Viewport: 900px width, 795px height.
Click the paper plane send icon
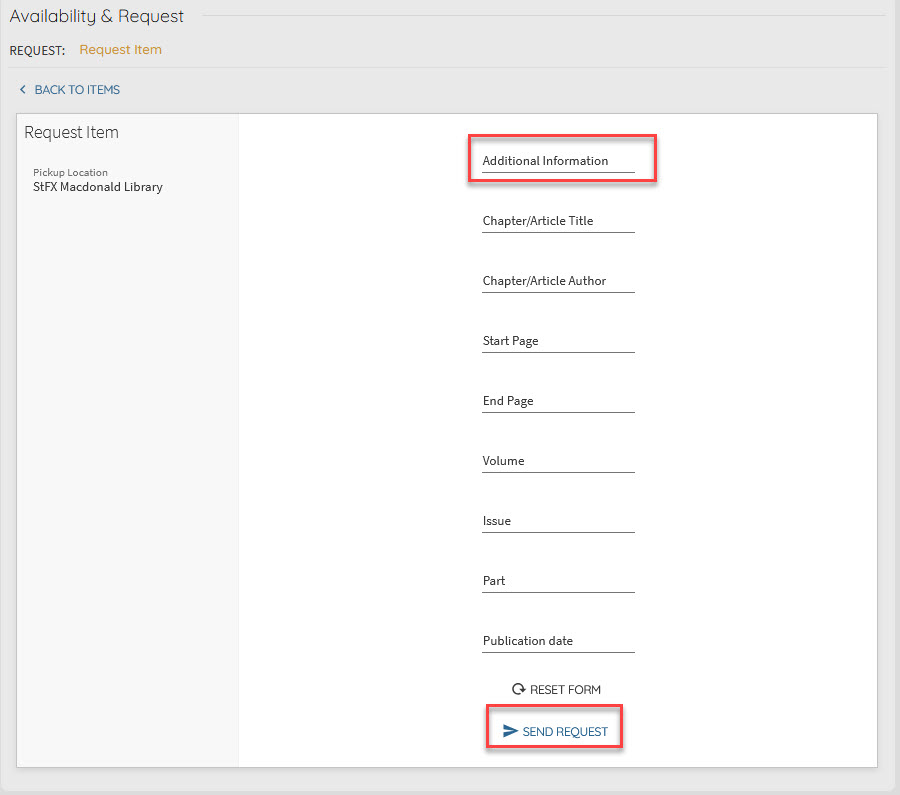click(510, 731)
